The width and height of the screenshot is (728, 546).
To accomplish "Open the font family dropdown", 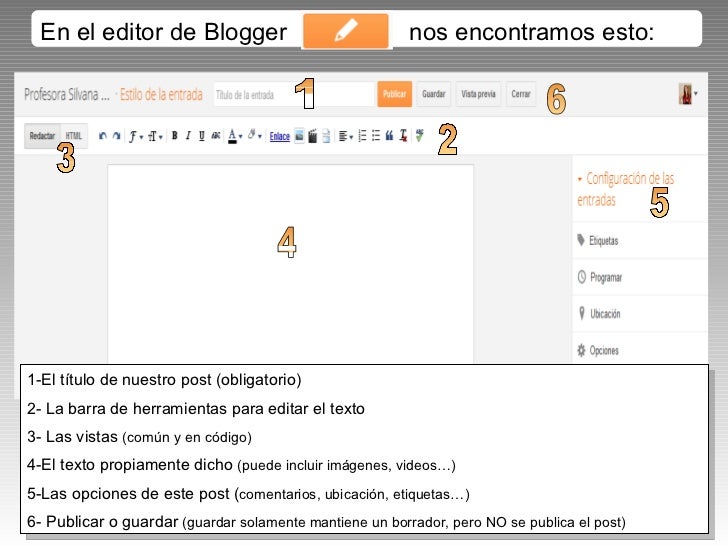I will tap(136, 136).
